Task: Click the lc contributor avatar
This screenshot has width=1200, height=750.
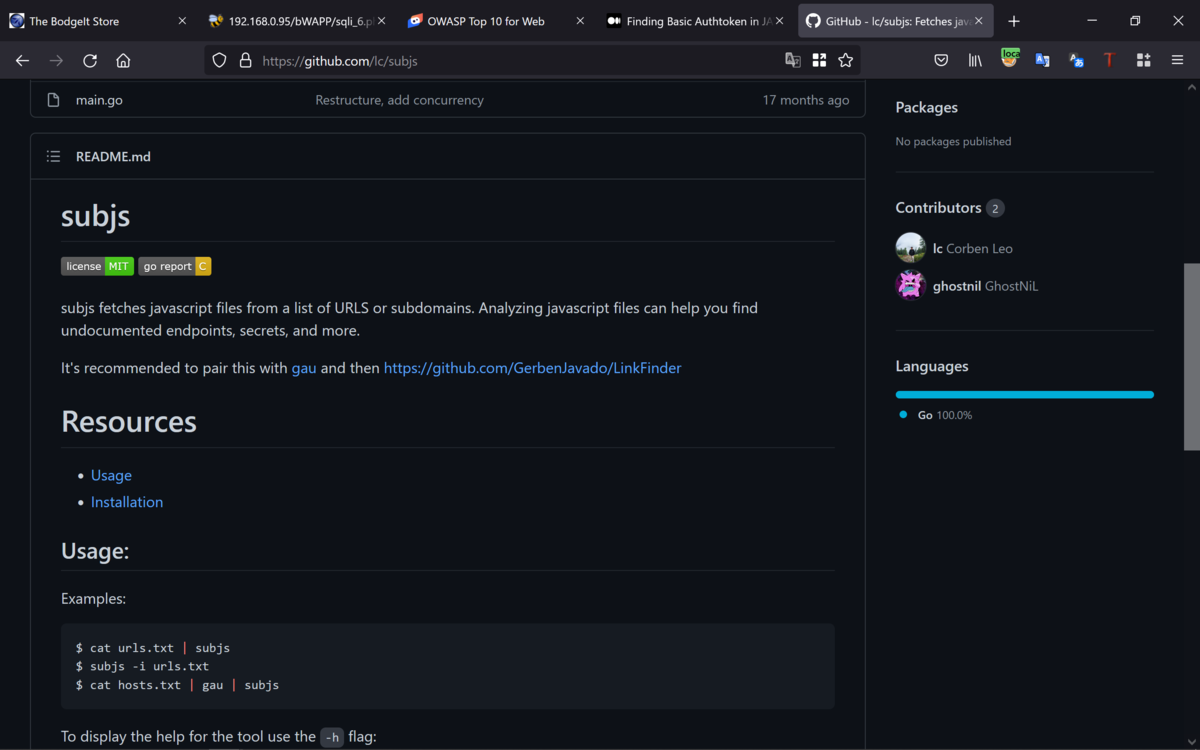Action: (x=910, y=248)
